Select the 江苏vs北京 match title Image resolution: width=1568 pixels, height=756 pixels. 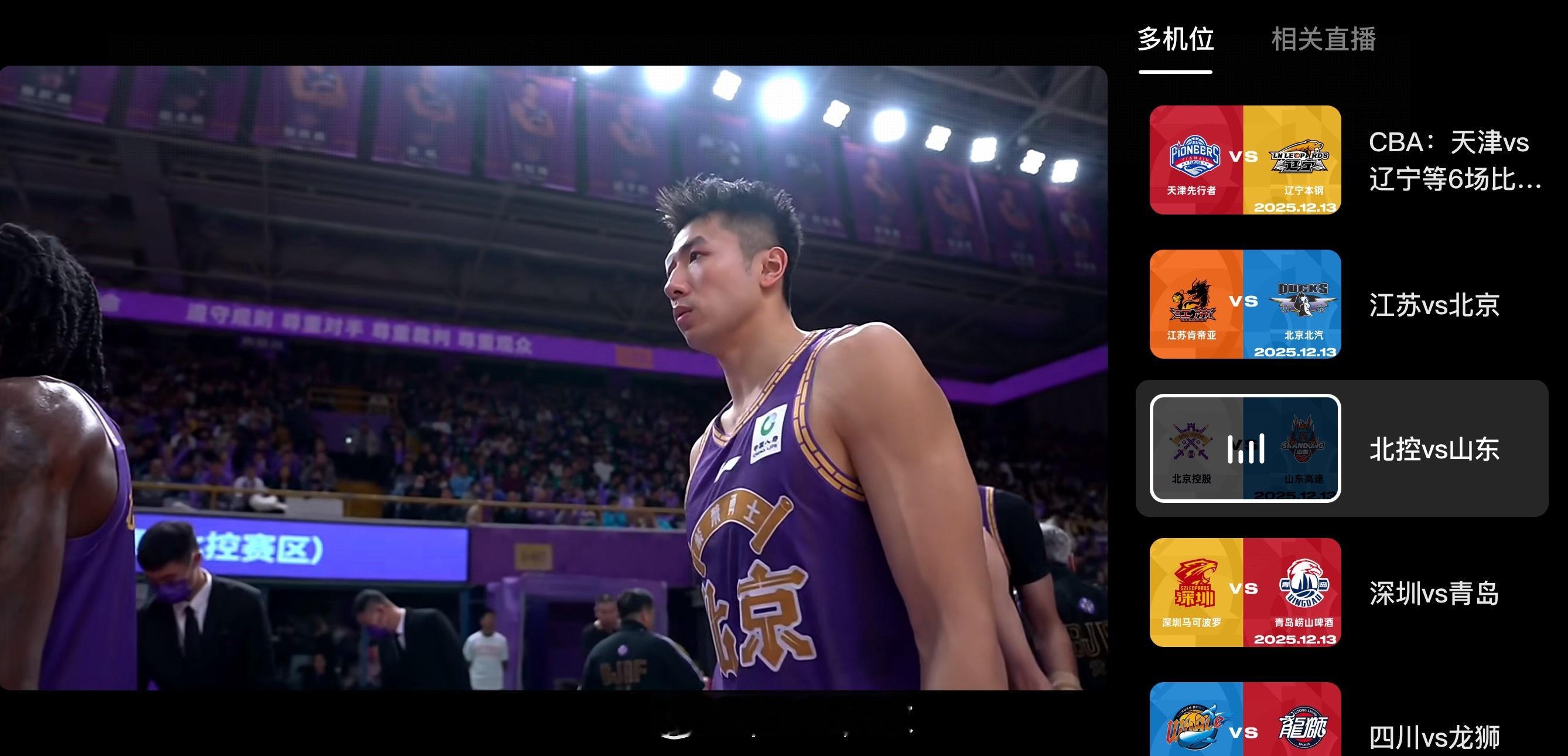(1433, 305)
